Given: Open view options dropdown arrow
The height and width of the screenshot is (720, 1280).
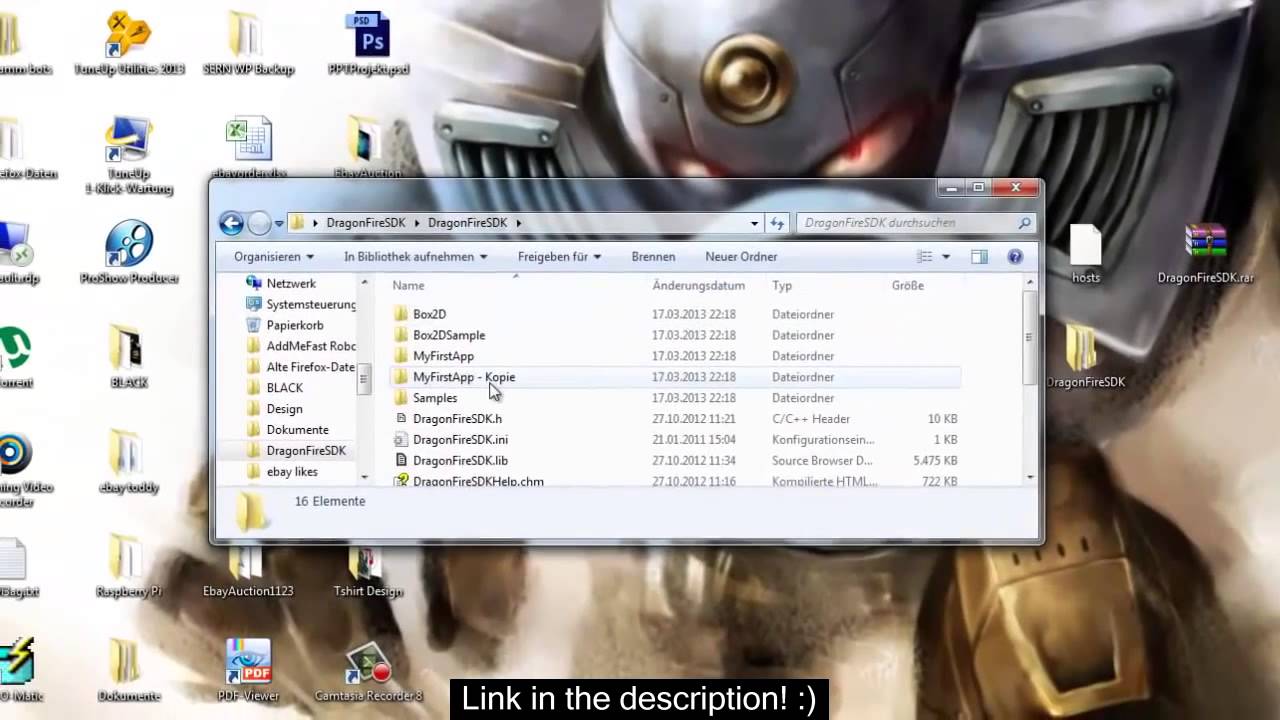Looking at the screenshot, I should (x=946, y=257).
